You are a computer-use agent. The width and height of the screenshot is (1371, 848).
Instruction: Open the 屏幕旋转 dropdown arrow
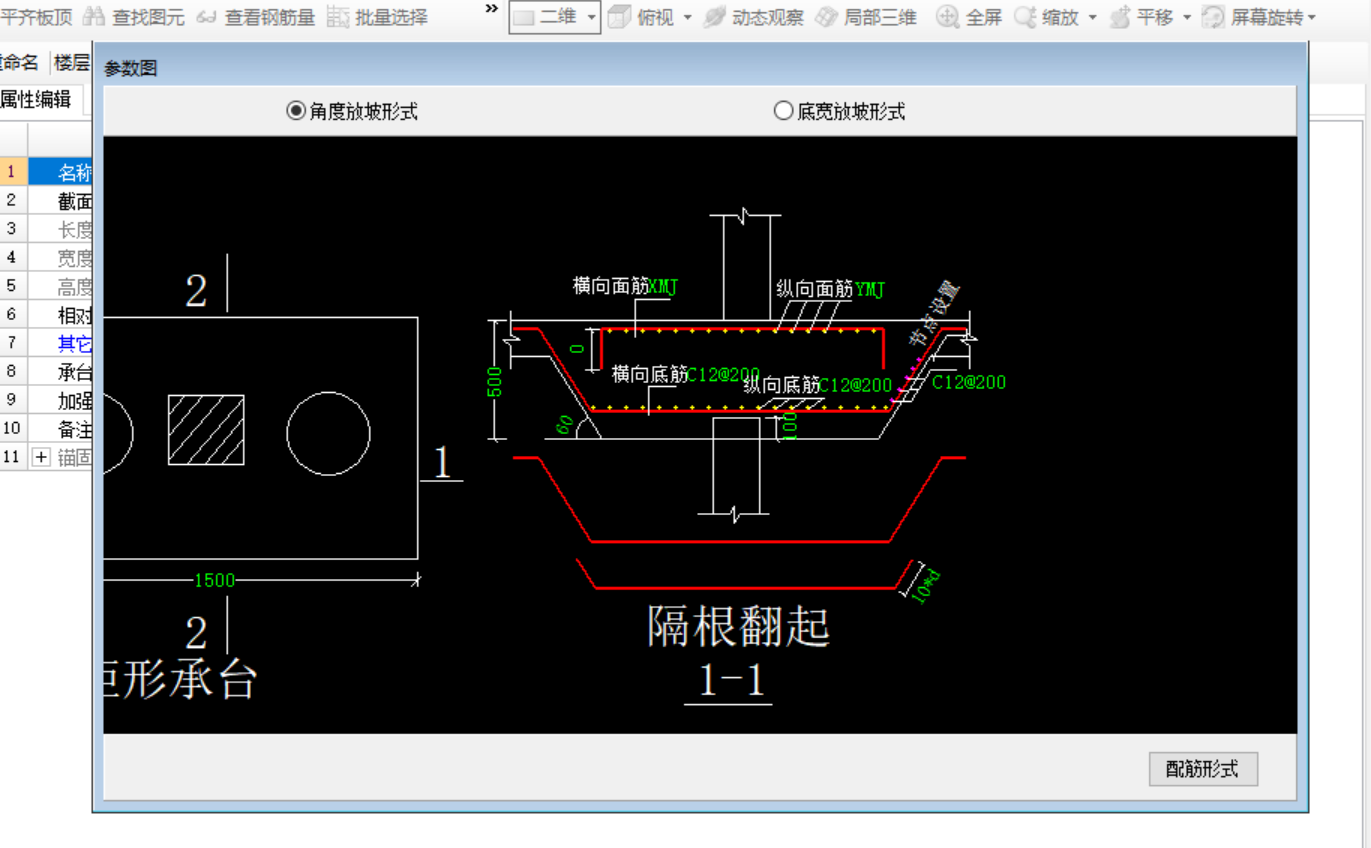1311,18
